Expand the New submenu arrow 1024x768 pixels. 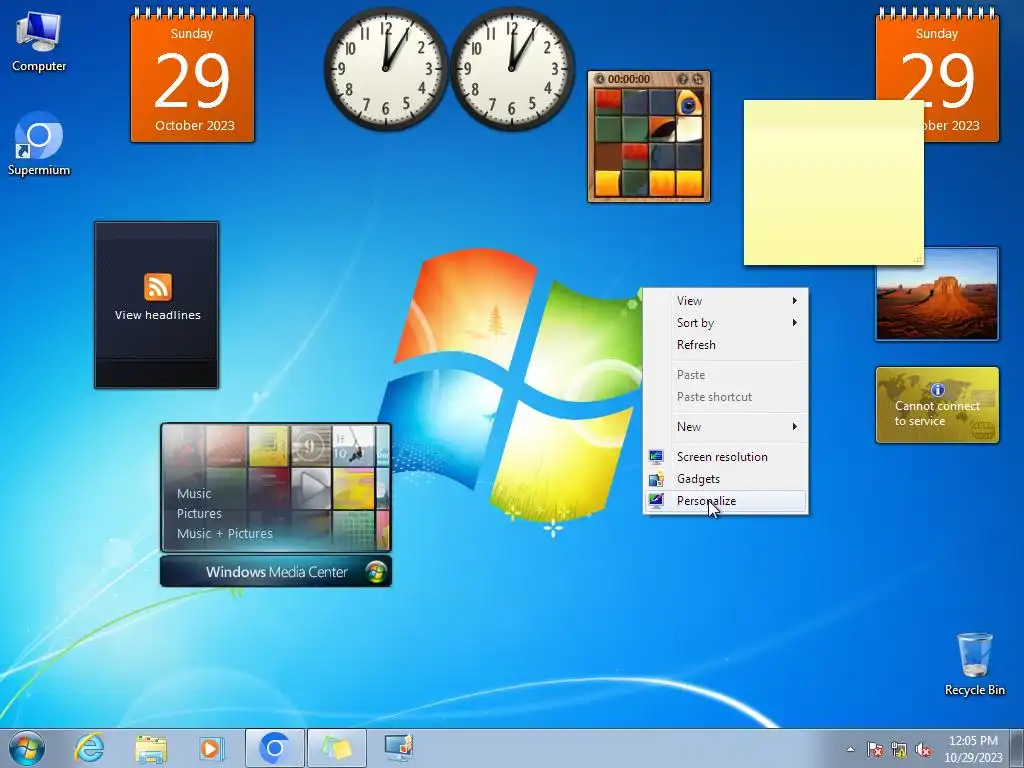tap(795, 426)
